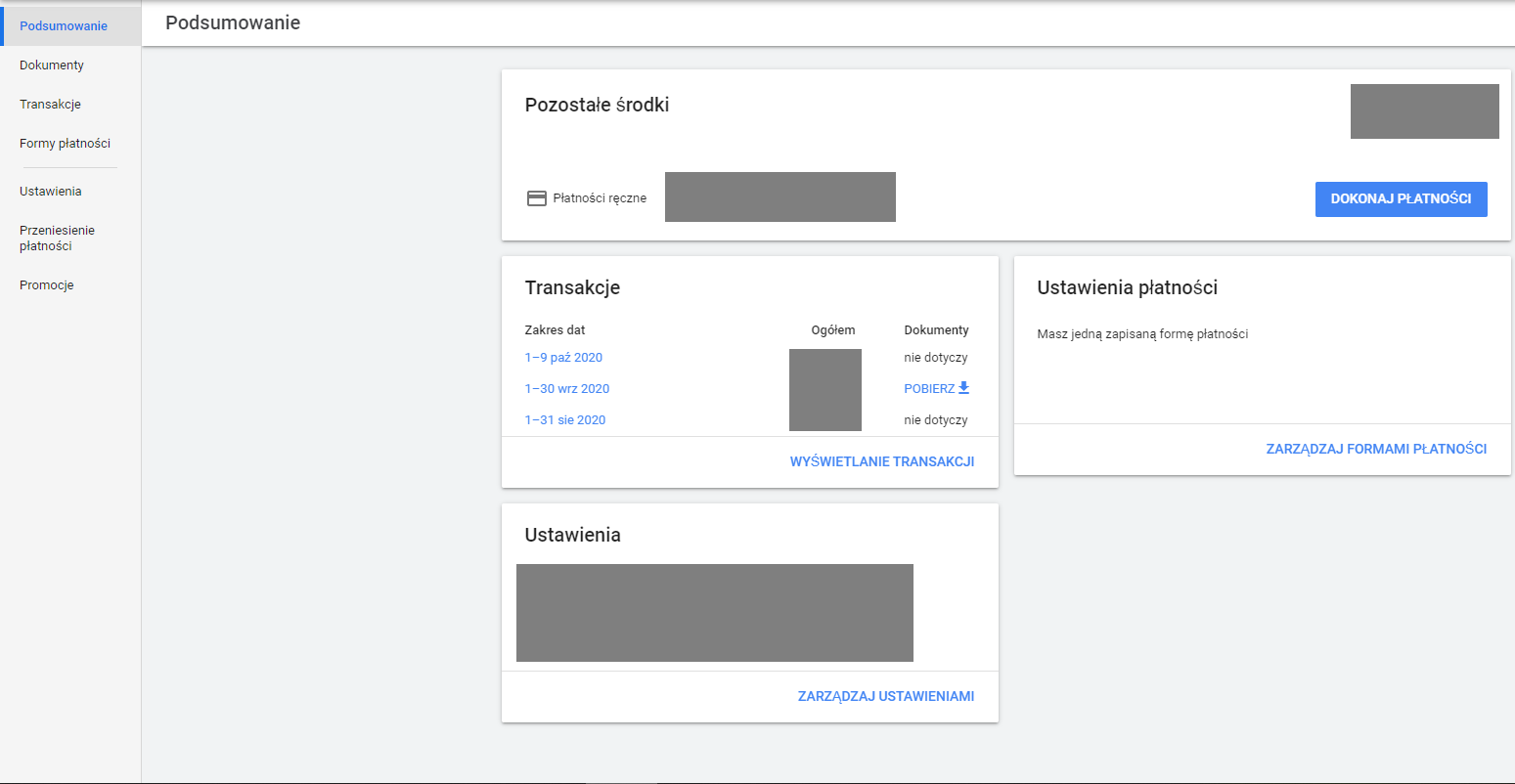Click the Ustawienia card heading
The image size is (1515, 784).
[x=573, y=535]
